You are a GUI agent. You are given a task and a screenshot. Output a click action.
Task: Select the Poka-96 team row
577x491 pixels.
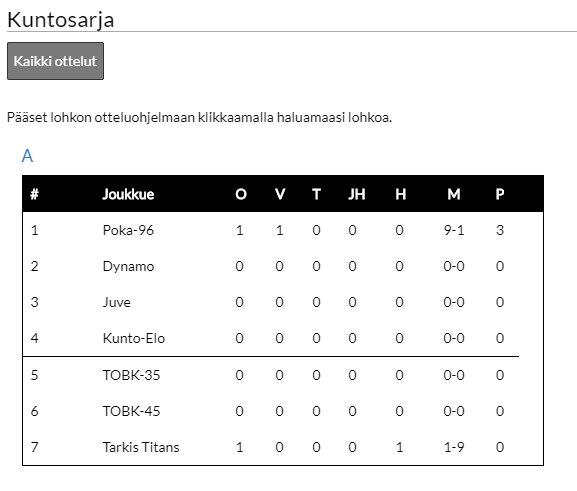point(283,230)
